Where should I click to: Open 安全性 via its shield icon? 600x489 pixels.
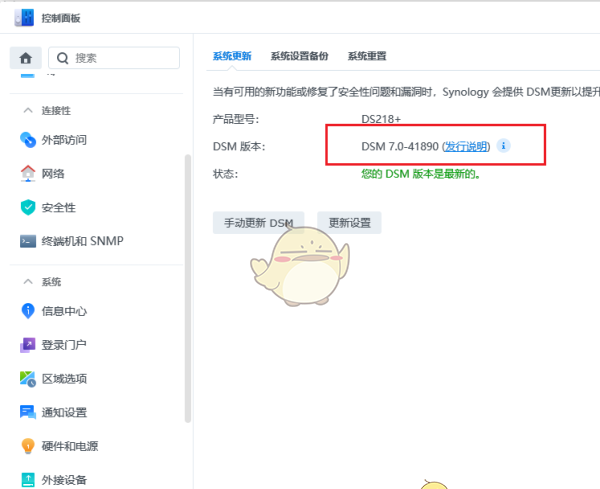pyautogui.click(x=28, y=207)
